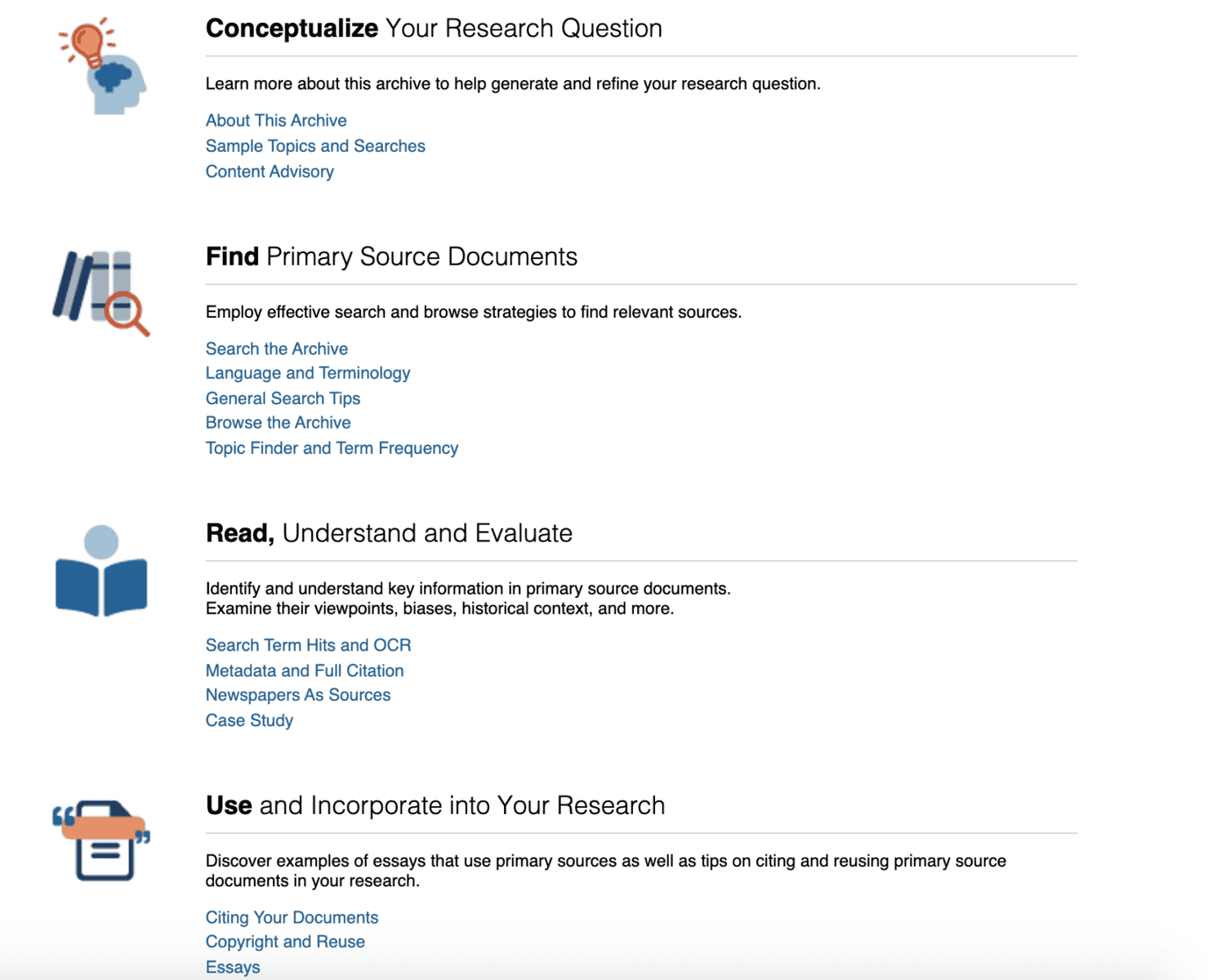Open Copyright and Reuse link
The image size is (1208, 980).
coord(285,942)
